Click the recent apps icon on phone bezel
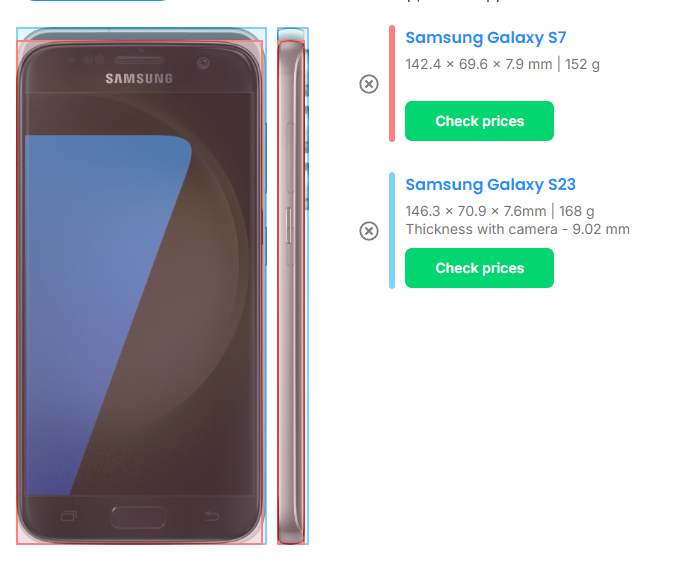This screenshot has width=676, height=566. pos(69,516)
